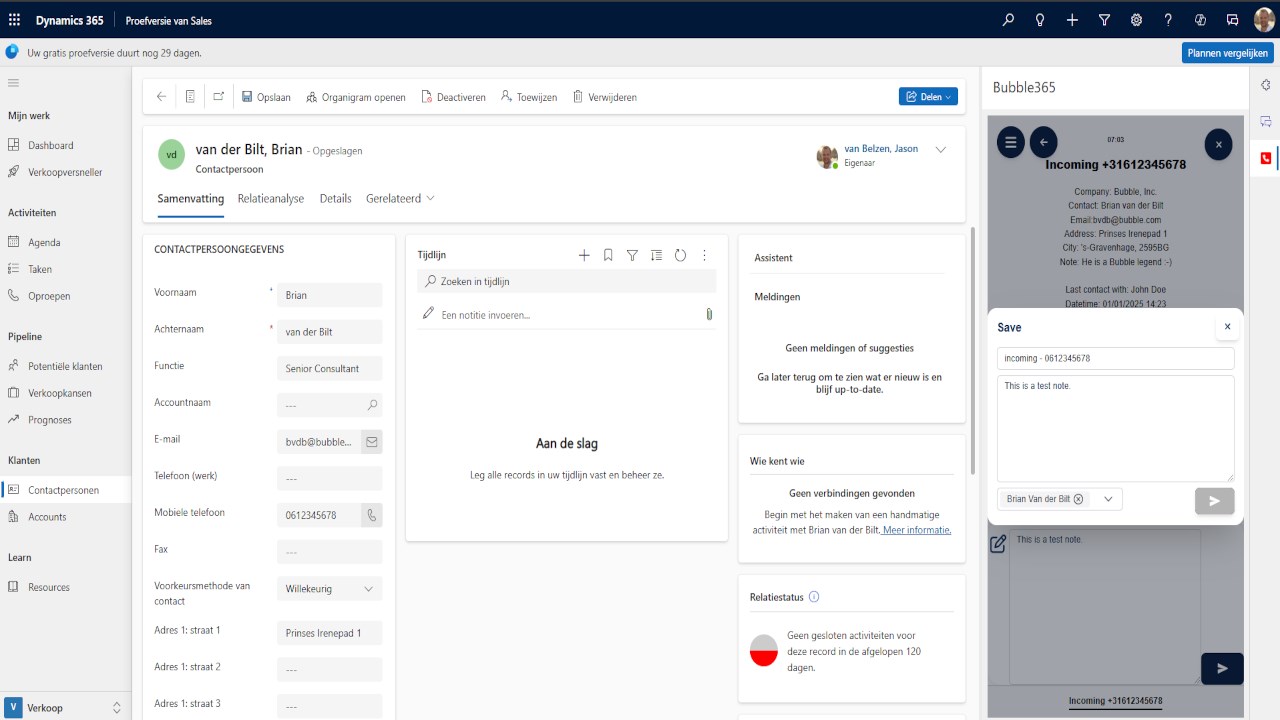Open the Dynamics 365 app launcher waffle
The height and width of the screenshot is (720, 1280).
pos(14,20)
